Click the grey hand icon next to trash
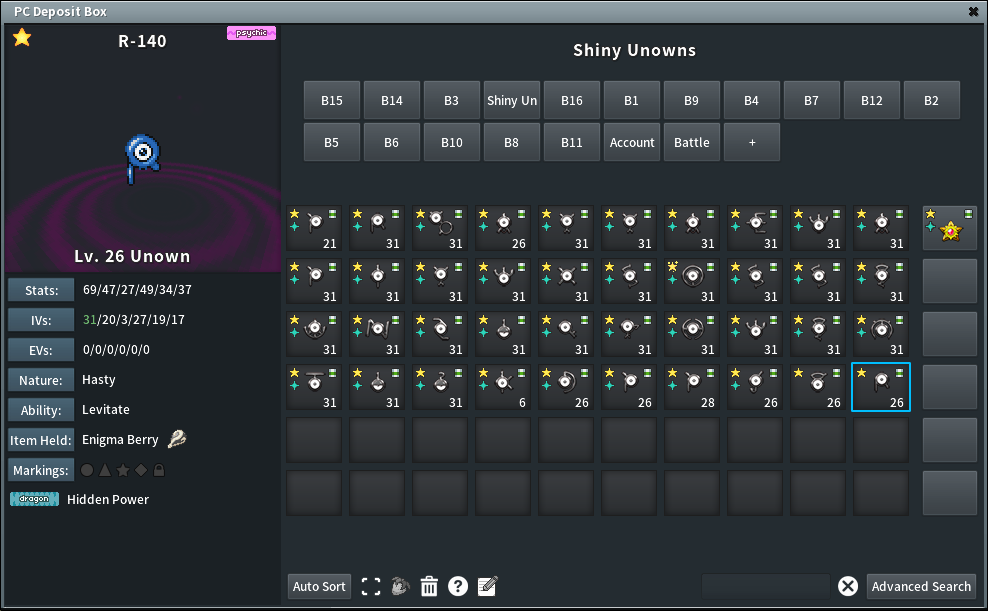Viewport: 988px width, 611px height. pyautogui.click(x=400, y=586)
